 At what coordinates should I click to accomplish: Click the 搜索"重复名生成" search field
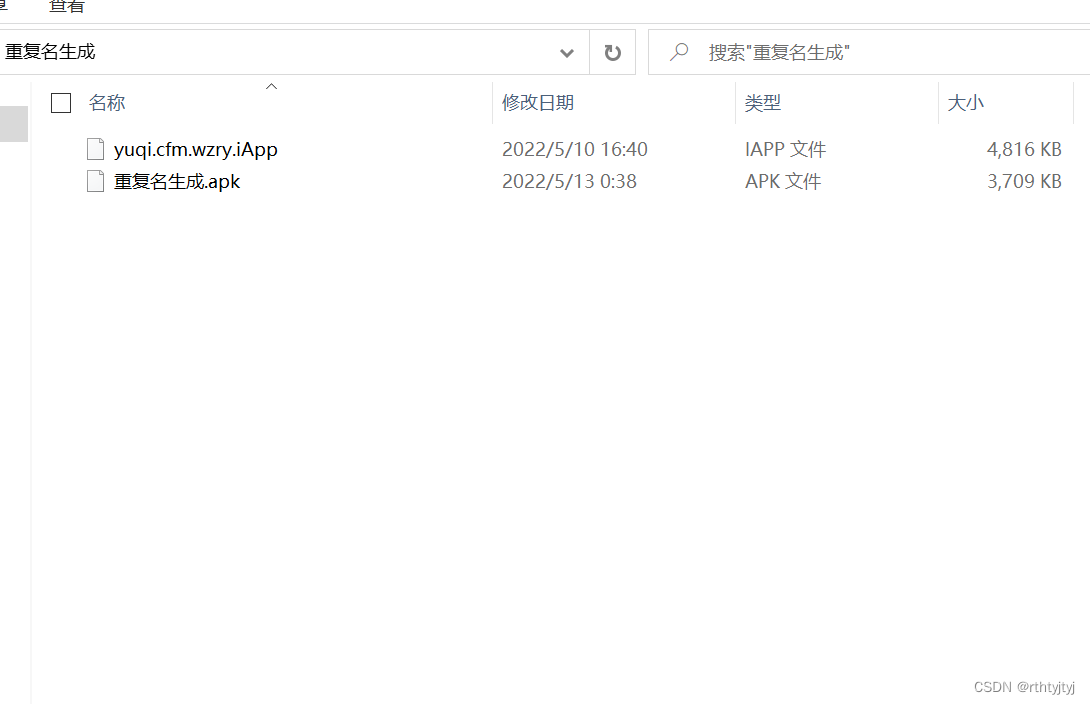869,52
